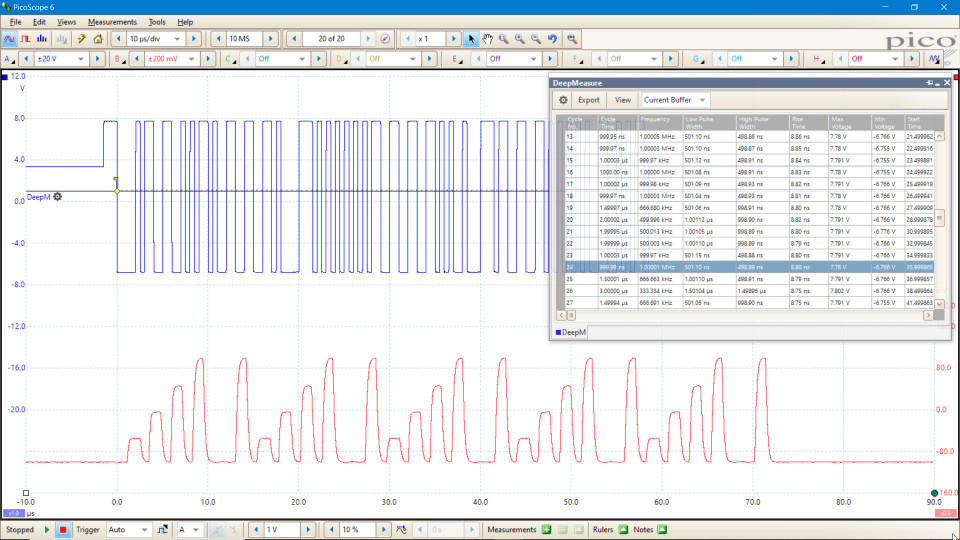Click the Export button in DeepMeasure
This screenshot has height=540, width=960.
589,100
